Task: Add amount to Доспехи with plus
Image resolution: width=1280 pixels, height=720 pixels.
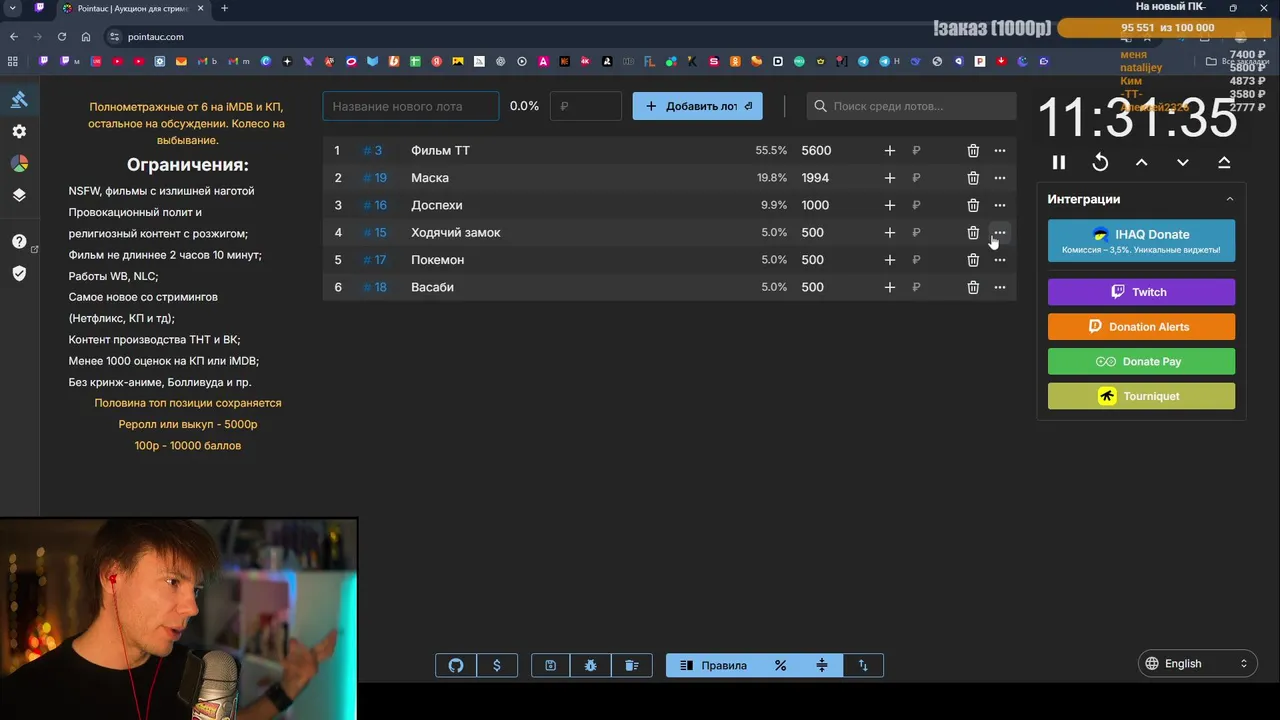Action: pyautogui.click(x=890, y=205)
